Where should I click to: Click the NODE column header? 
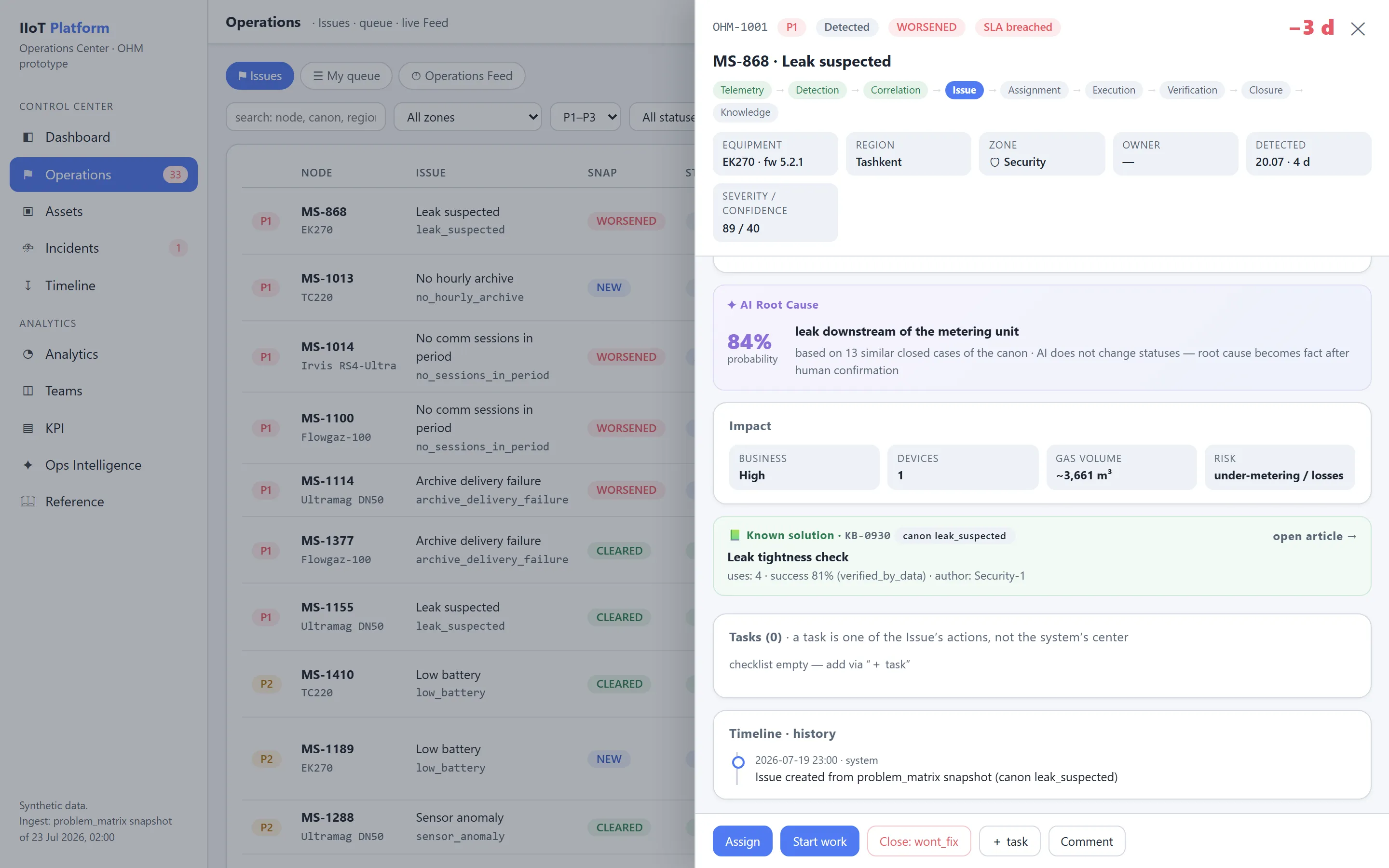316,173
